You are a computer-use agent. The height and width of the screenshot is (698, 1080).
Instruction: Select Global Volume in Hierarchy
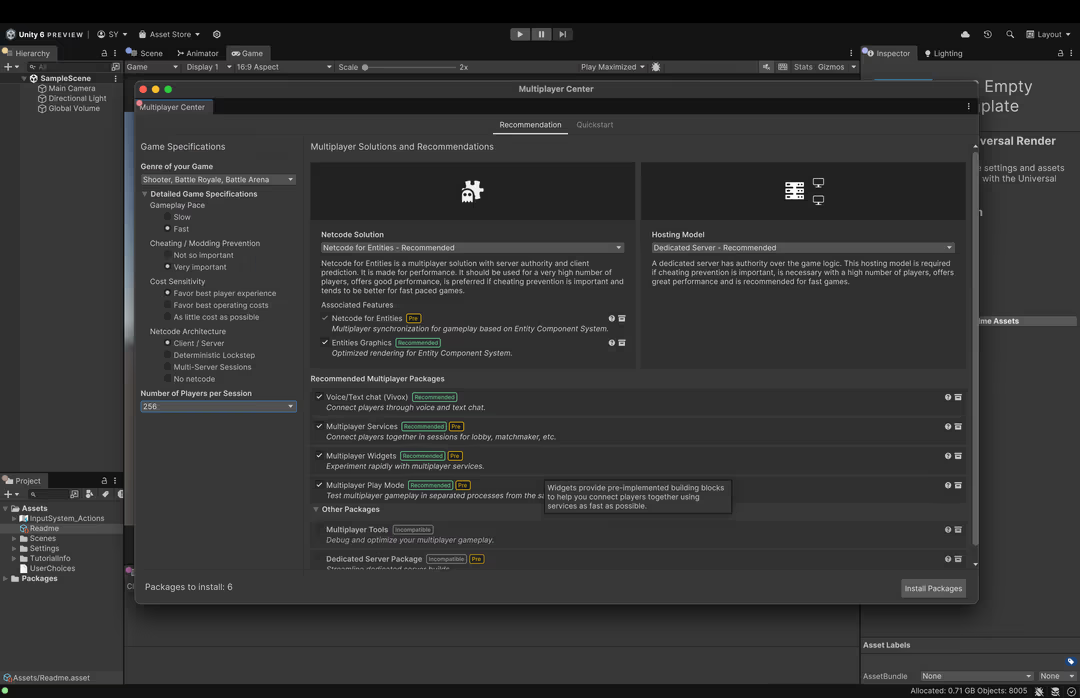click(74, 108)
